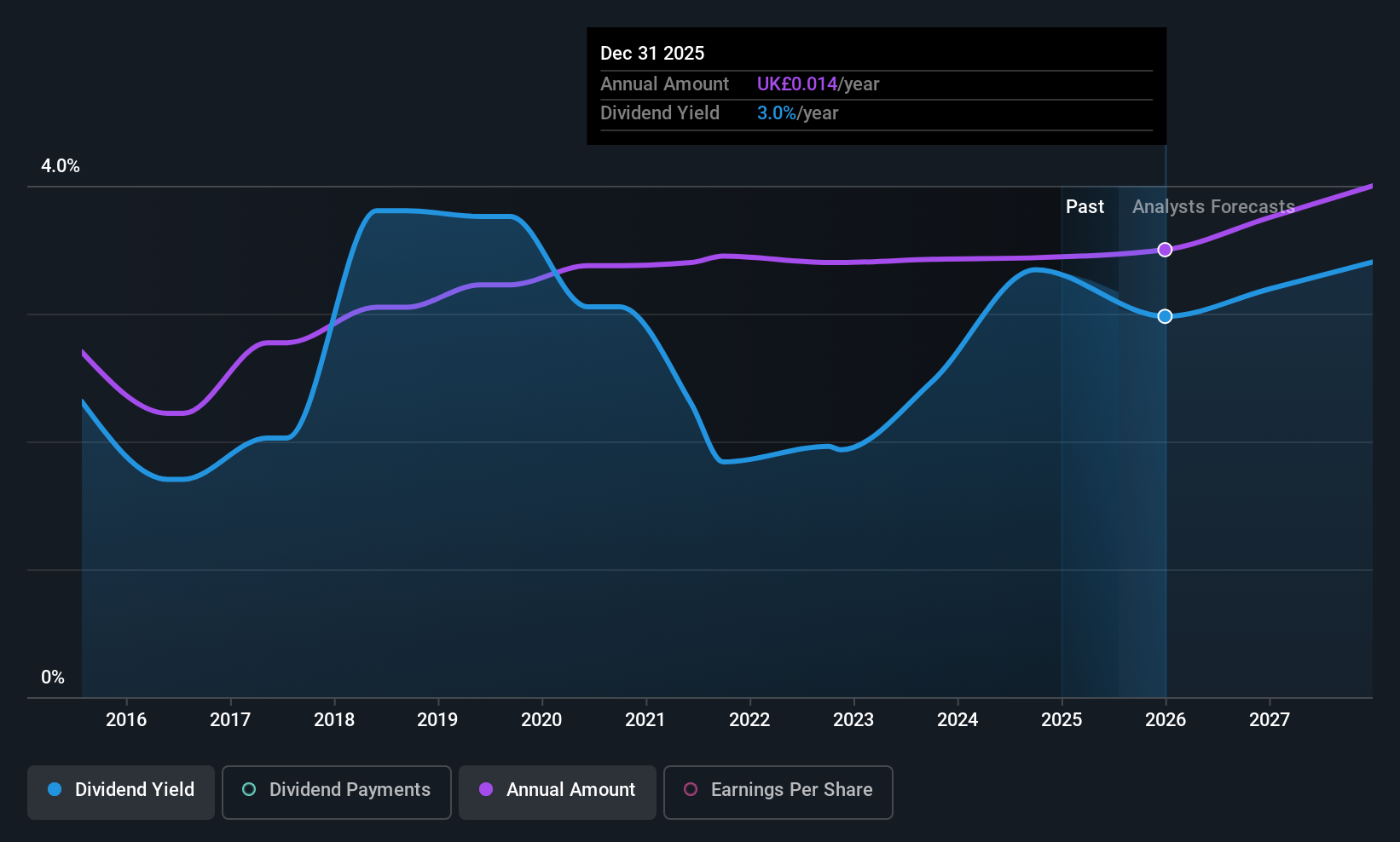Click the Past region label
Image resolution: width=1400 pixels, height=842 pixels.
pos(1085,207)
